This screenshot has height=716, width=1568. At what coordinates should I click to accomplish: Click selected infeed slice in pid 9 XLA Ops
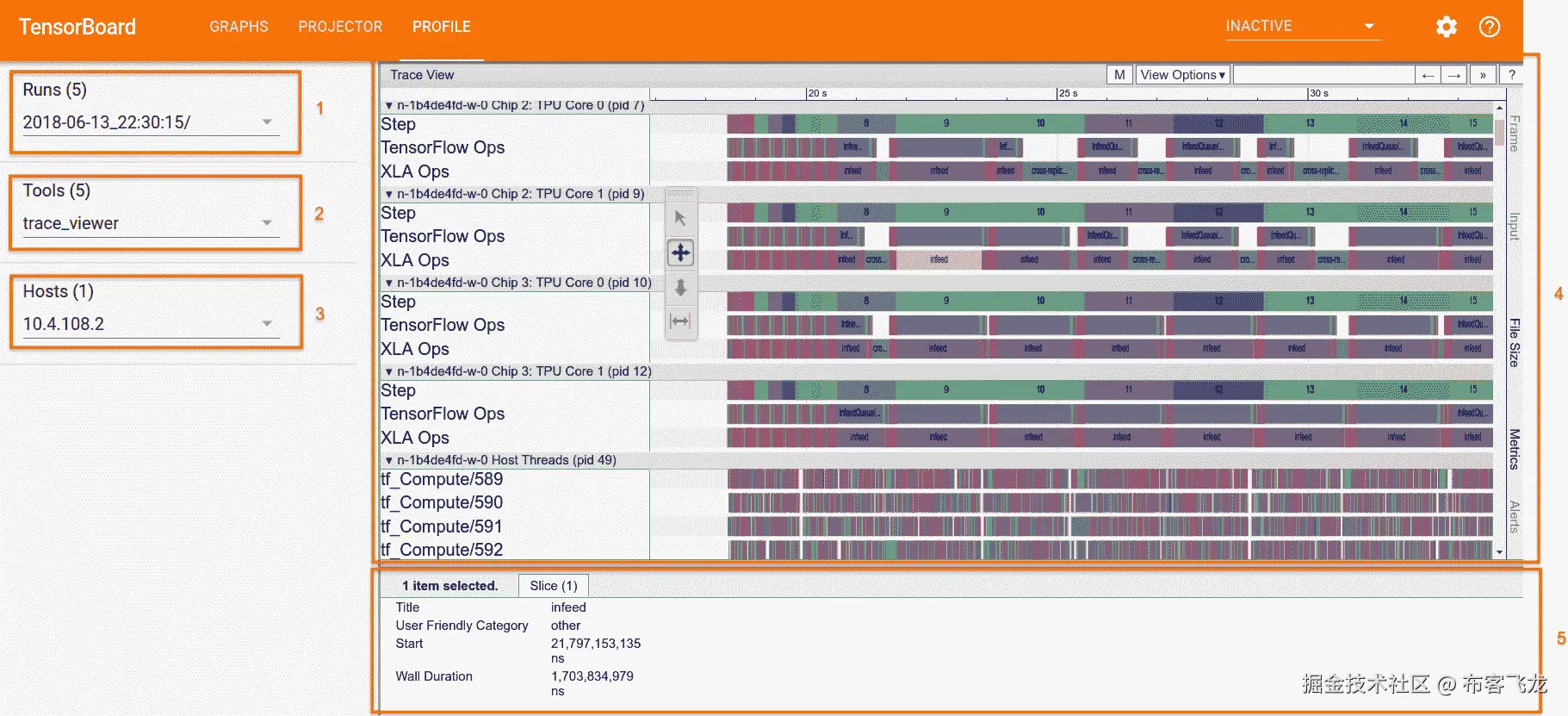[x=939, y=259]
